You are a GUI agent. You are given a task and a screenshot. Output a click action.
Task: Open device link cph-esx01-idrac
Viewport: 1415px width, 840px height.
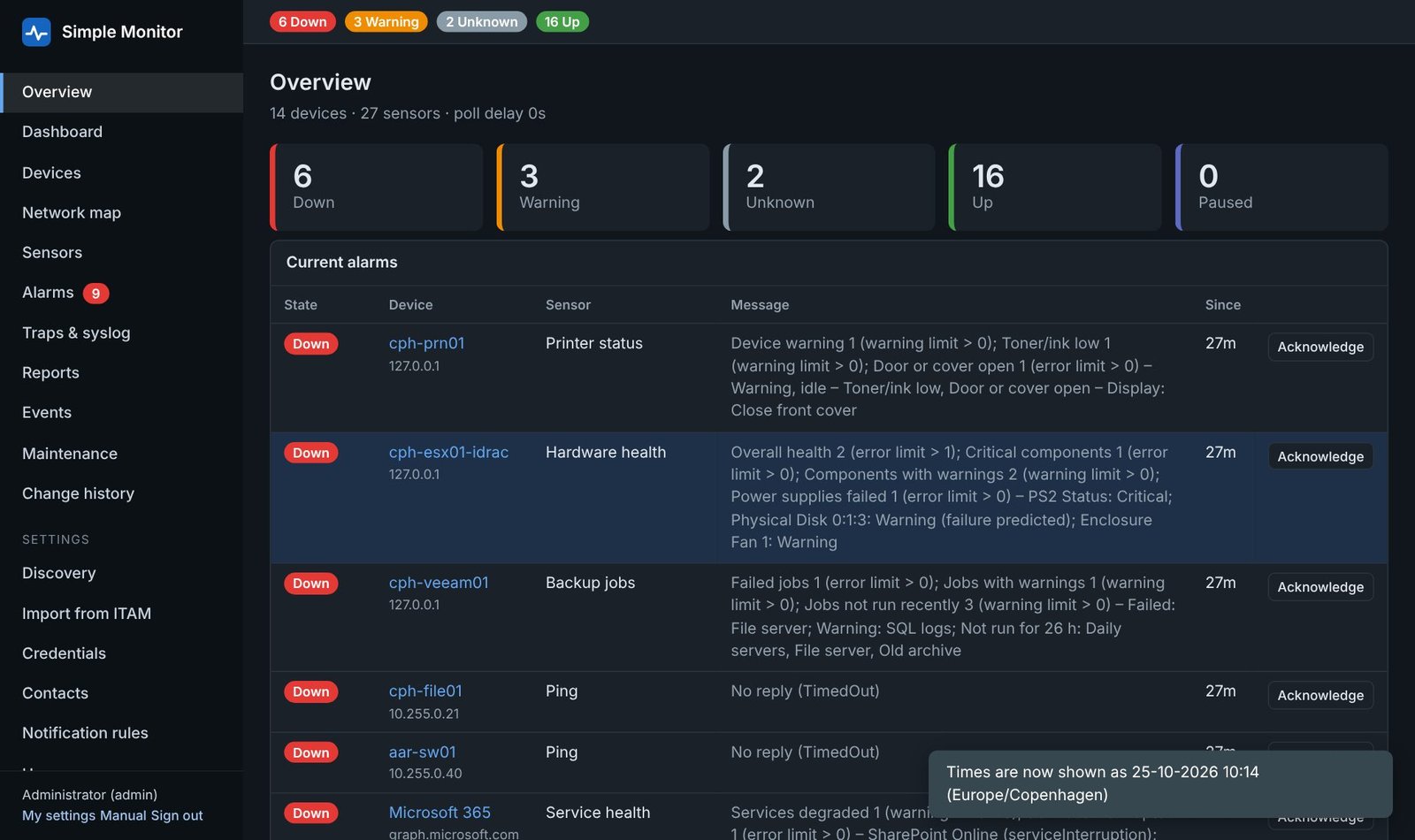pyautogui.click(x=448, y=452)
